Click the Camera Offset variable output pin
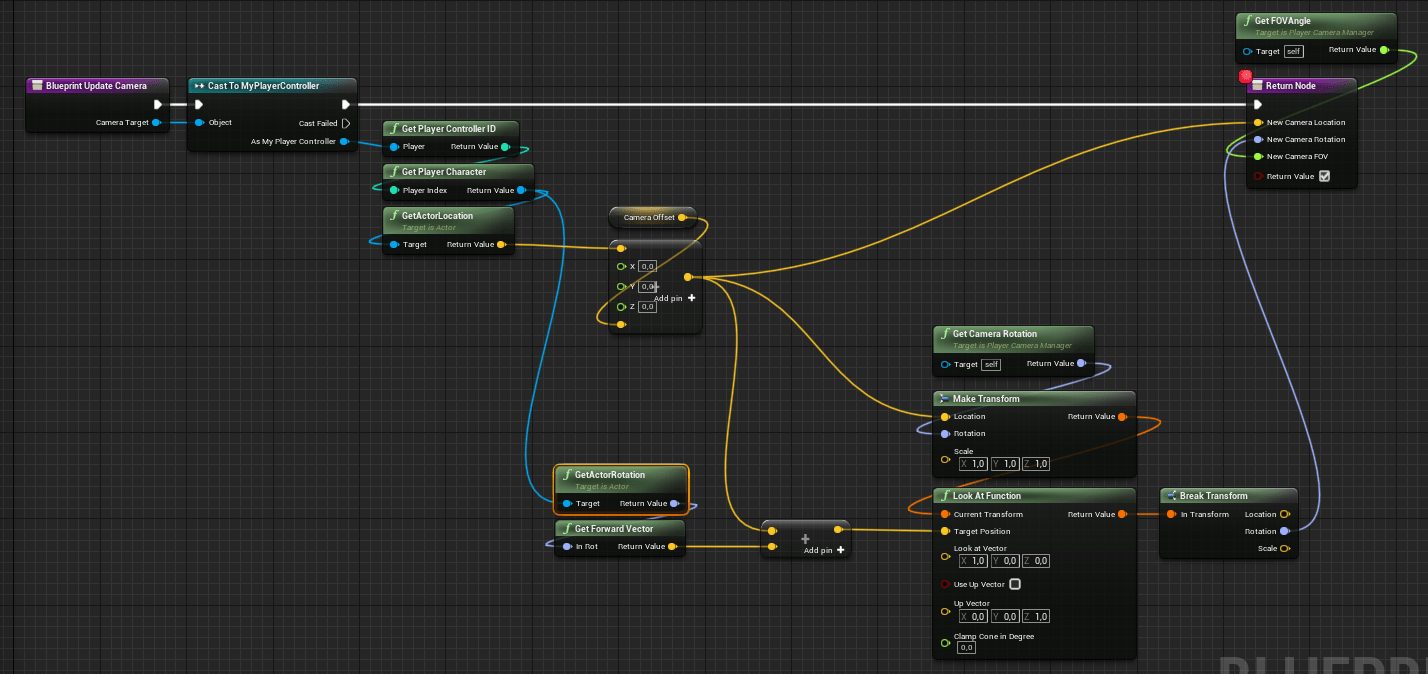This screenshot has height=674, width=1428. [682, 217]
